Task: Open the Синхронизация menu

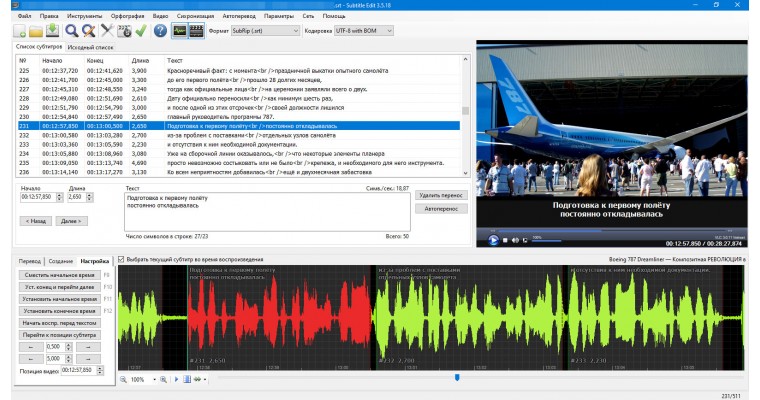Action: tap(195, 17)
